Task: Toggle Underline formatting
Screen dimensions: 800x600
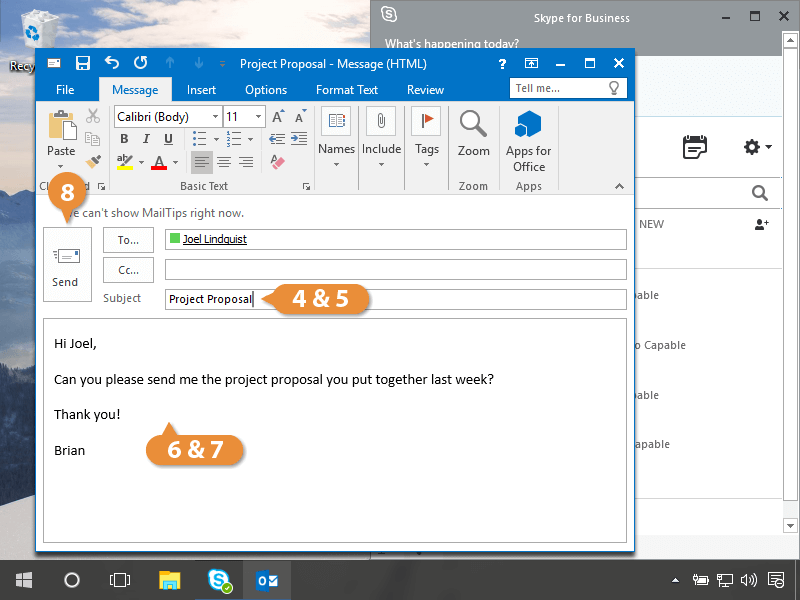Action: 166,140
